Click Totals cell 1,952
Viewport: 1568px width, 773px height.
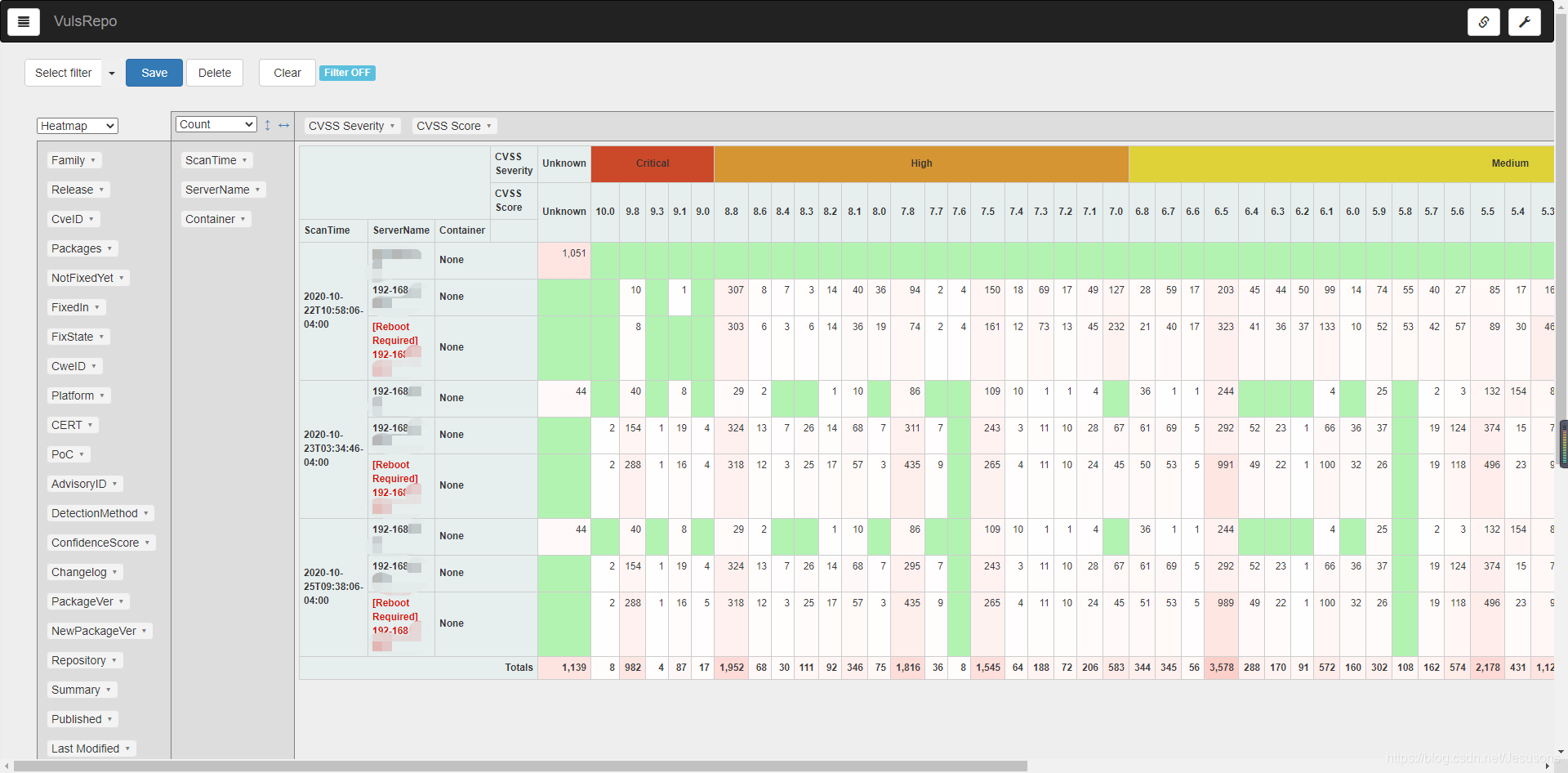[x=732, y=668]
